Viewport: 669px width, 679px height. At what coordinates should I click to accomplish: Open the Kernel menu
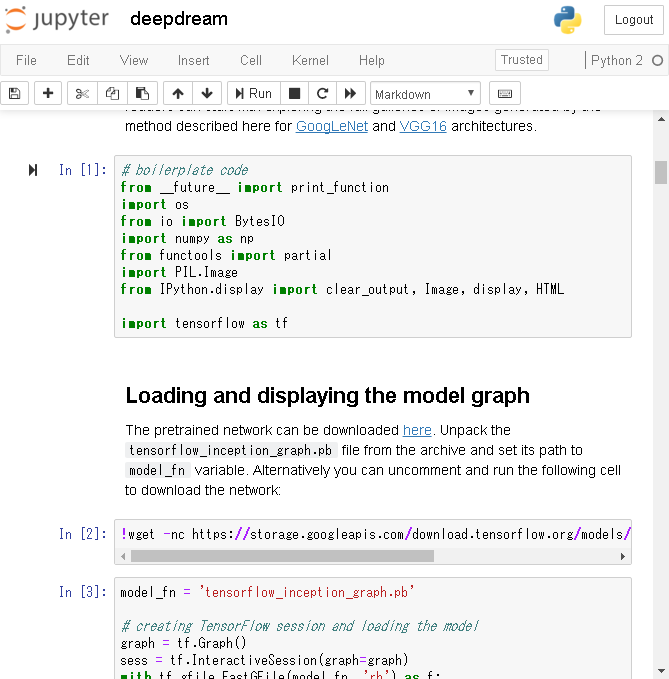tap(310, 61)
